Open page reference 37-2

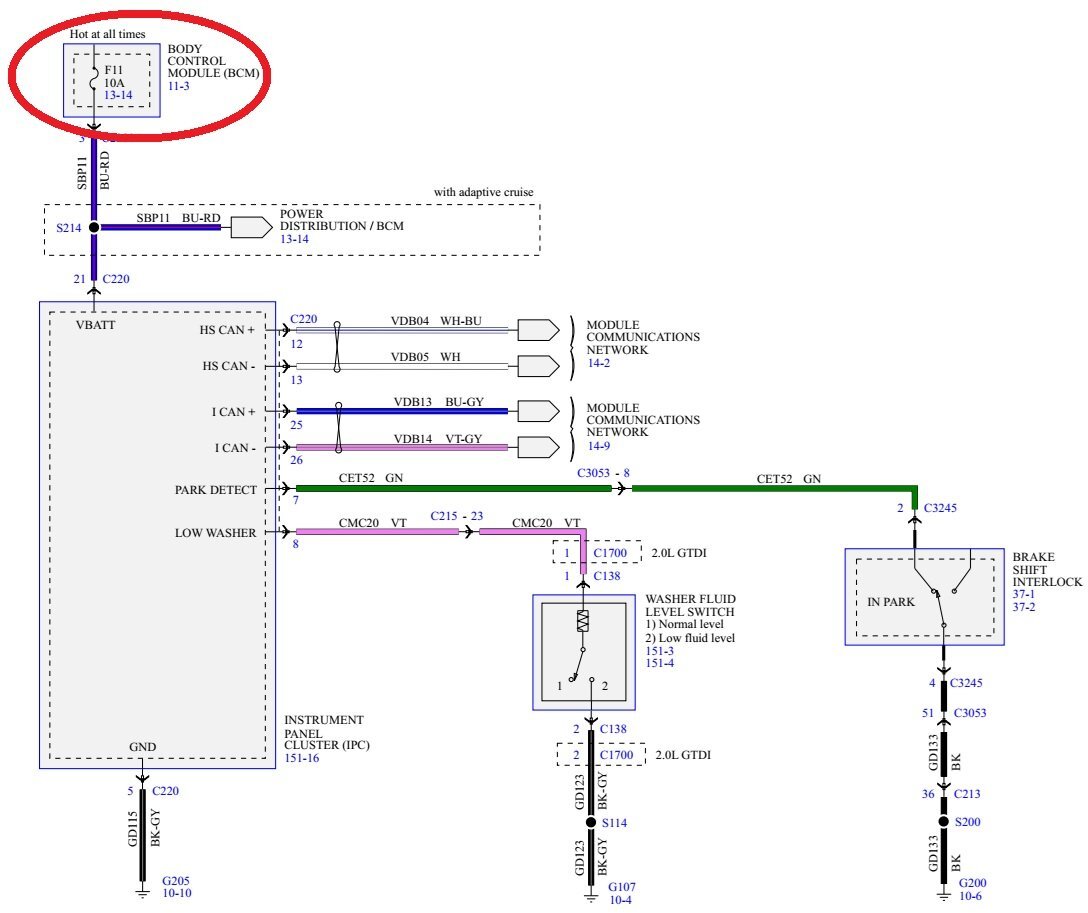[x=1023, y=607]
